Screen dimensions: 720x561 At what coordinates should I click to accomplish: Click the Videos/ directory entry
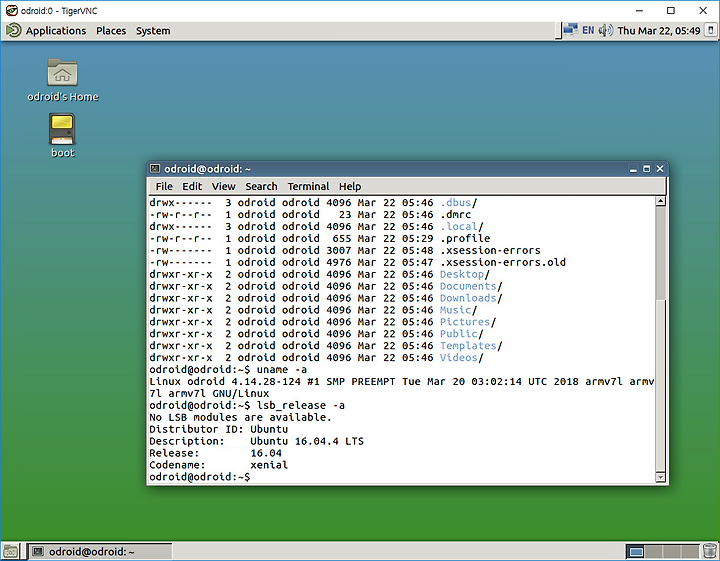pos(461,358)
